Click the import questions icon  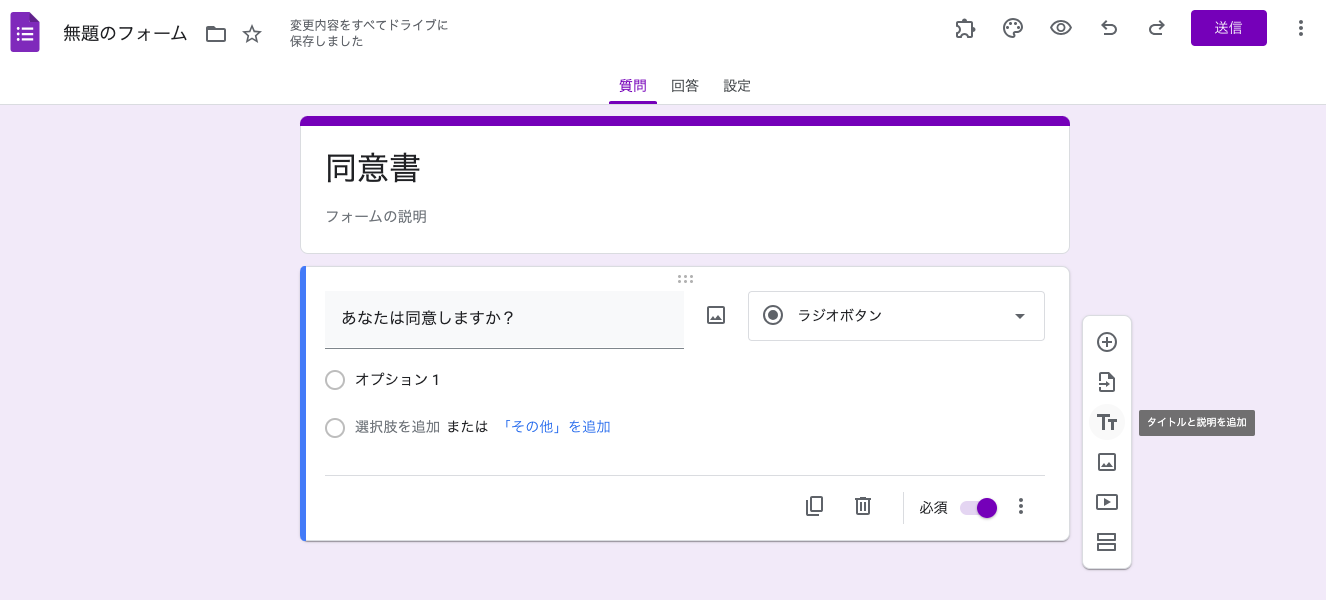click(x=1107, y=382)
